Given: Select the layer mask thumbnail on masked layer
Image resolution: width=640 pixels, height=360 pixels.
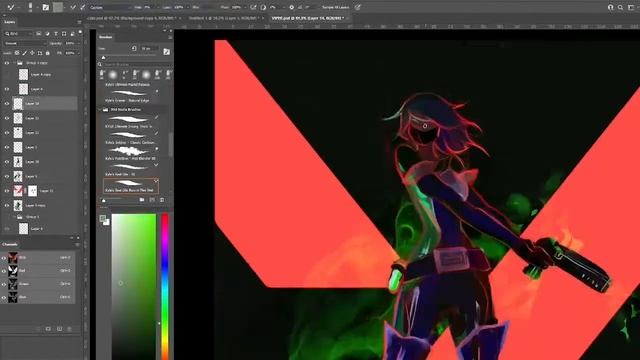Looking at the screenshot, I should (x=32, y=191).
